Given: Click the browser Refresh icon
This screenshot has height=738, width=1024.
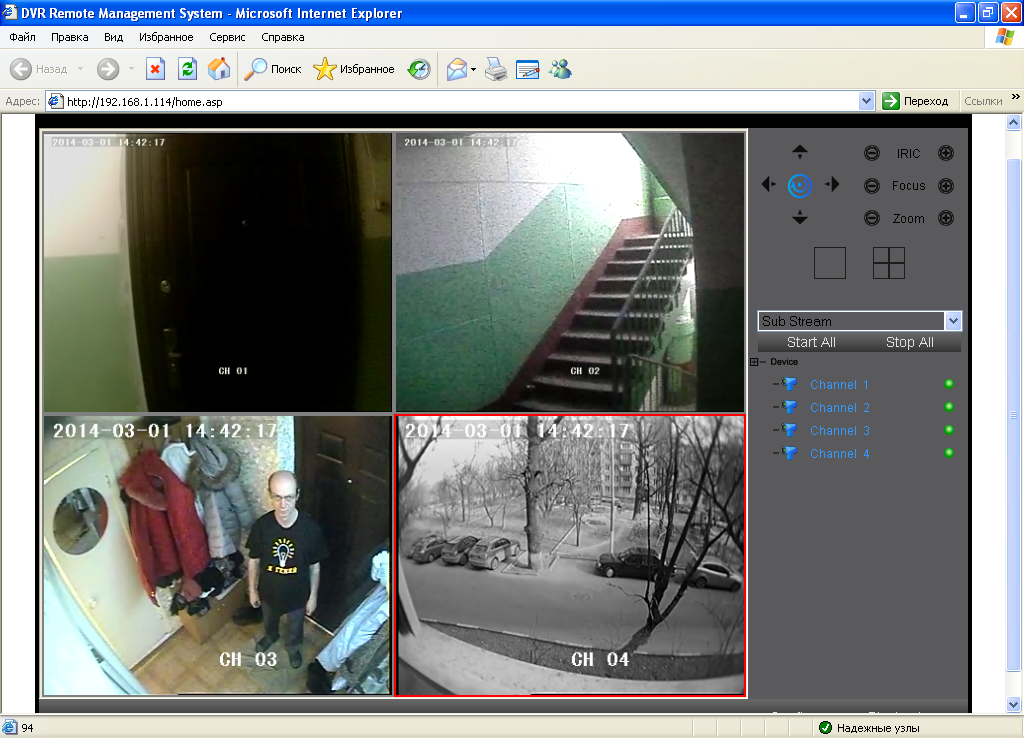Looking at the screenshot, I should click(187, 69).
